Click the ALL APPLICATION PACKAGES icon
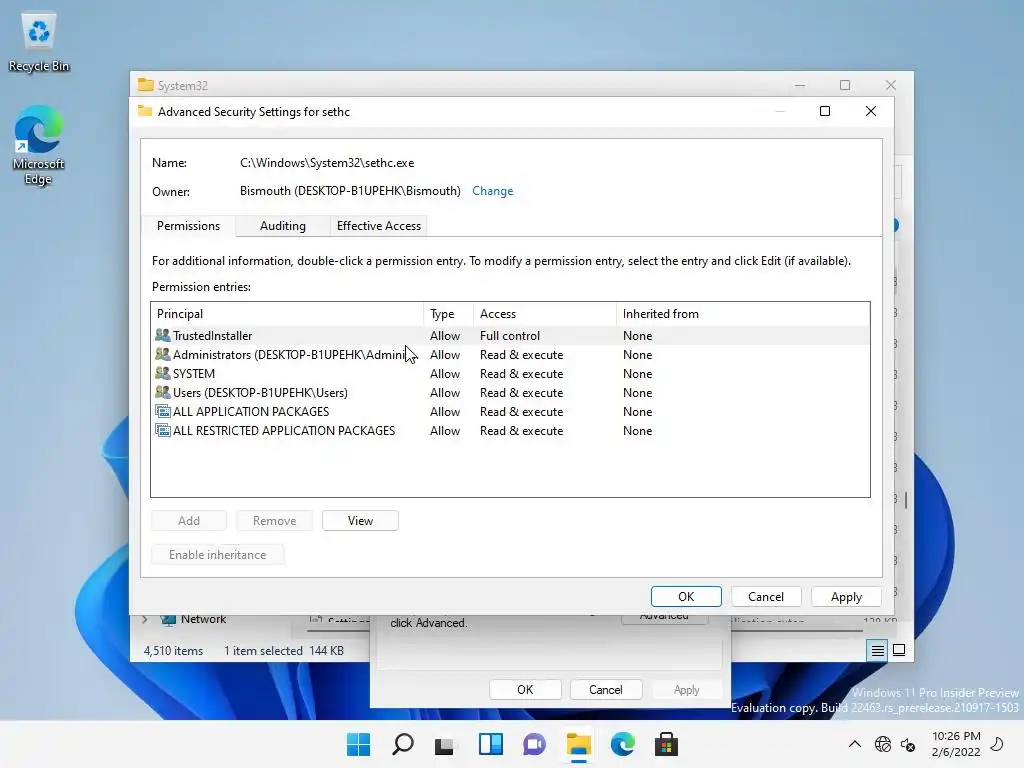 pyautogui.click(x=163, y=411)
